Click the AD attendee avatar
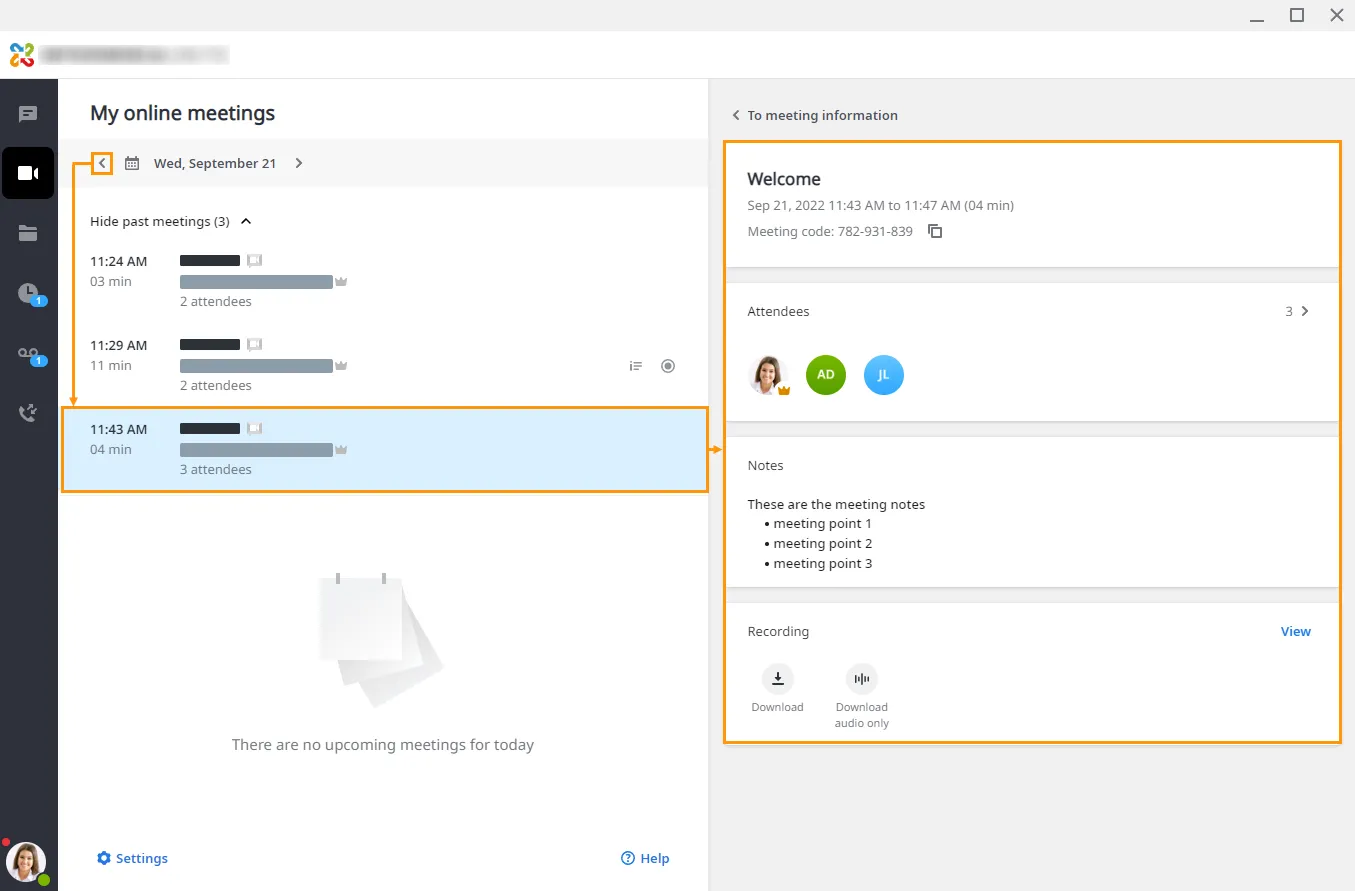 pyautogui.click(x=826, y=375)
